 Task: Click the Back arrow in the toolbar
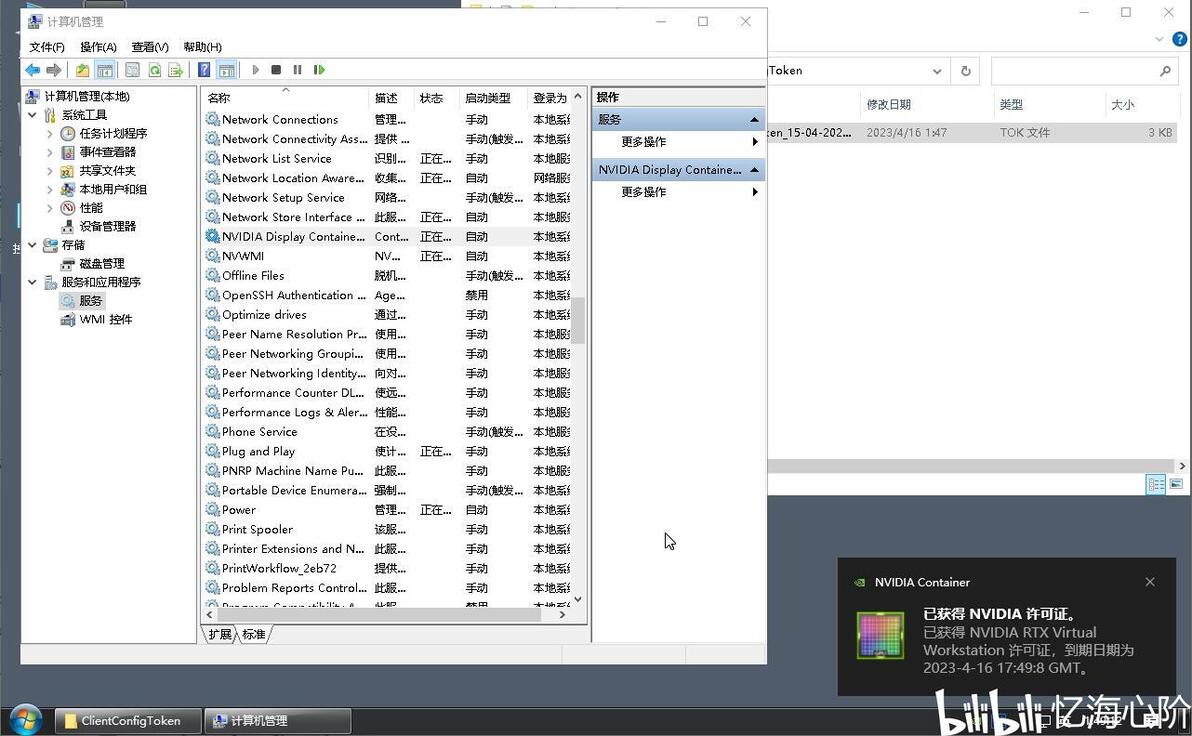32,70
